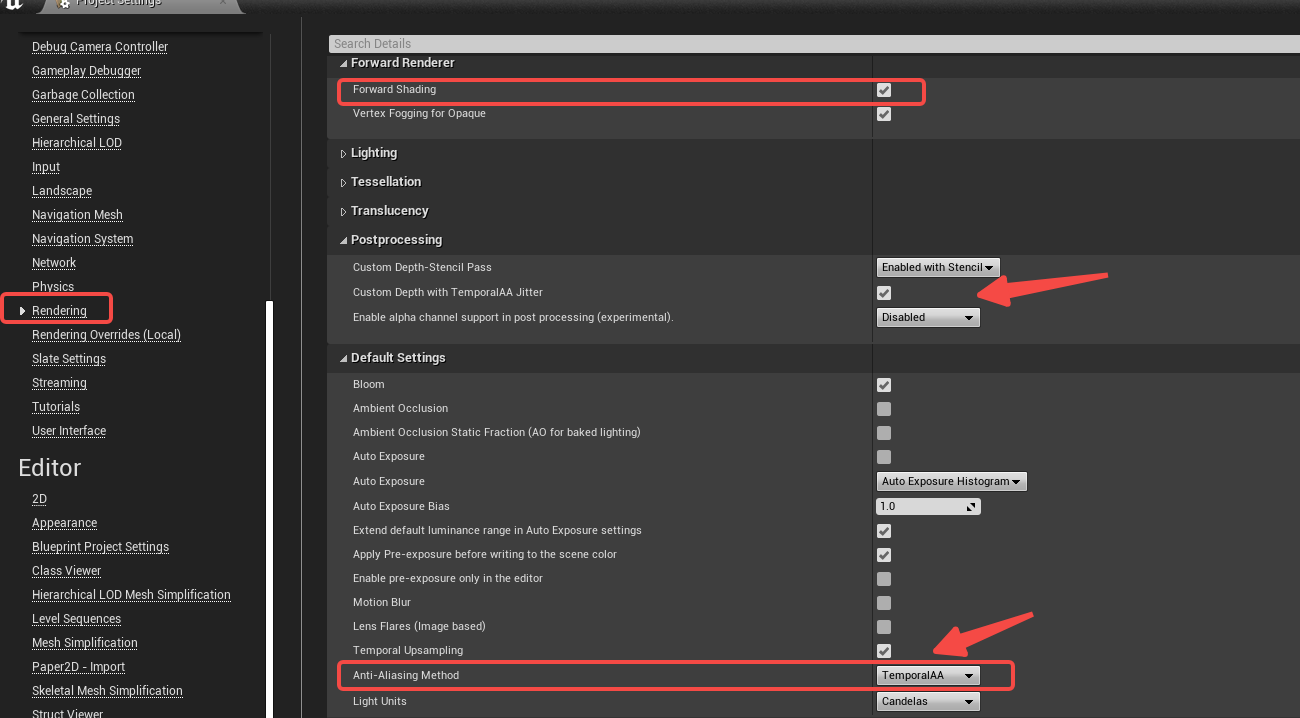Open Anti-Aliasing Method TemporalAA dropdown
The image size is (1300, 718).
pyautogui.click(x=928, y=675)
